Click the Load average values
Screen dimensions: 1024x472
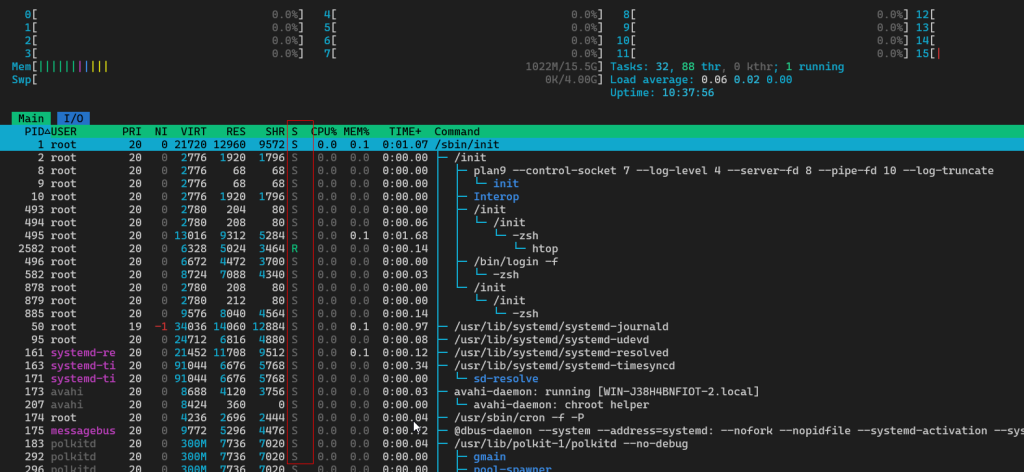(746, 80)
